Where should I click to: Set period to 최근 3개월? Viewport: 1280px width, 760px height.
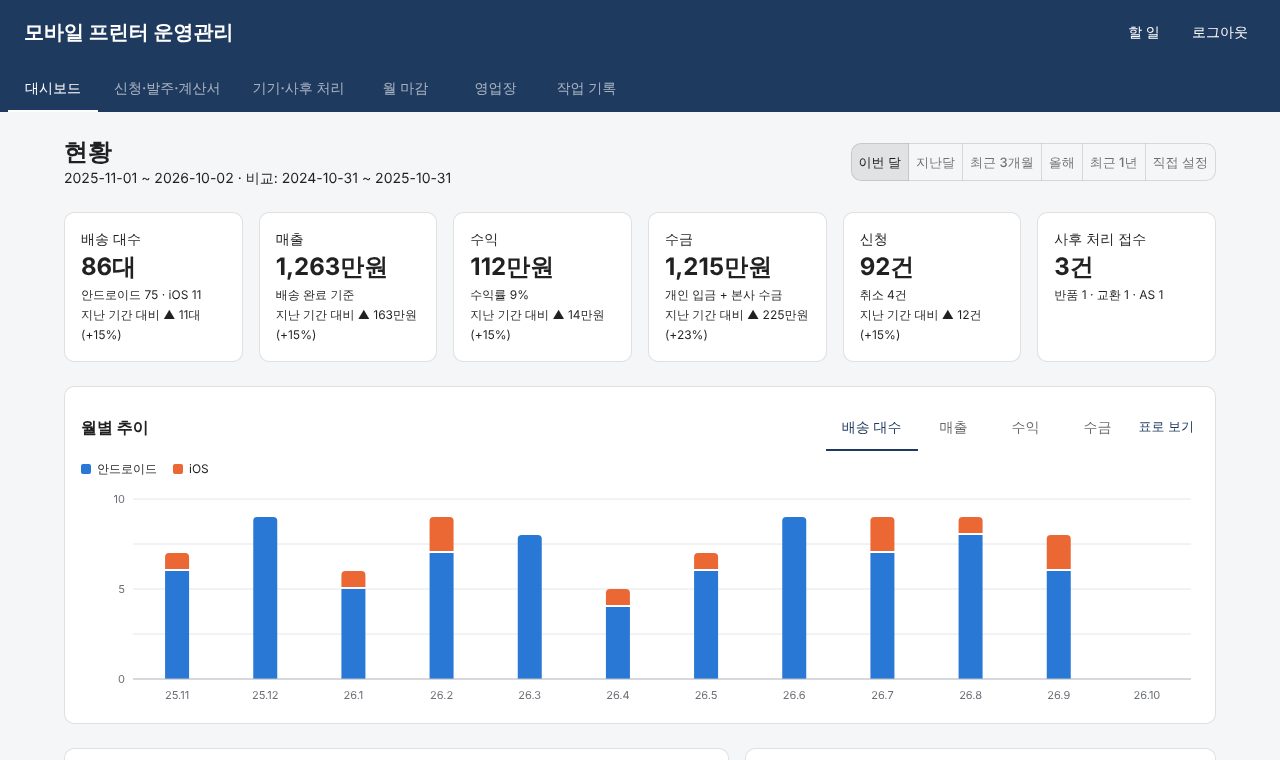(1002, 162)
